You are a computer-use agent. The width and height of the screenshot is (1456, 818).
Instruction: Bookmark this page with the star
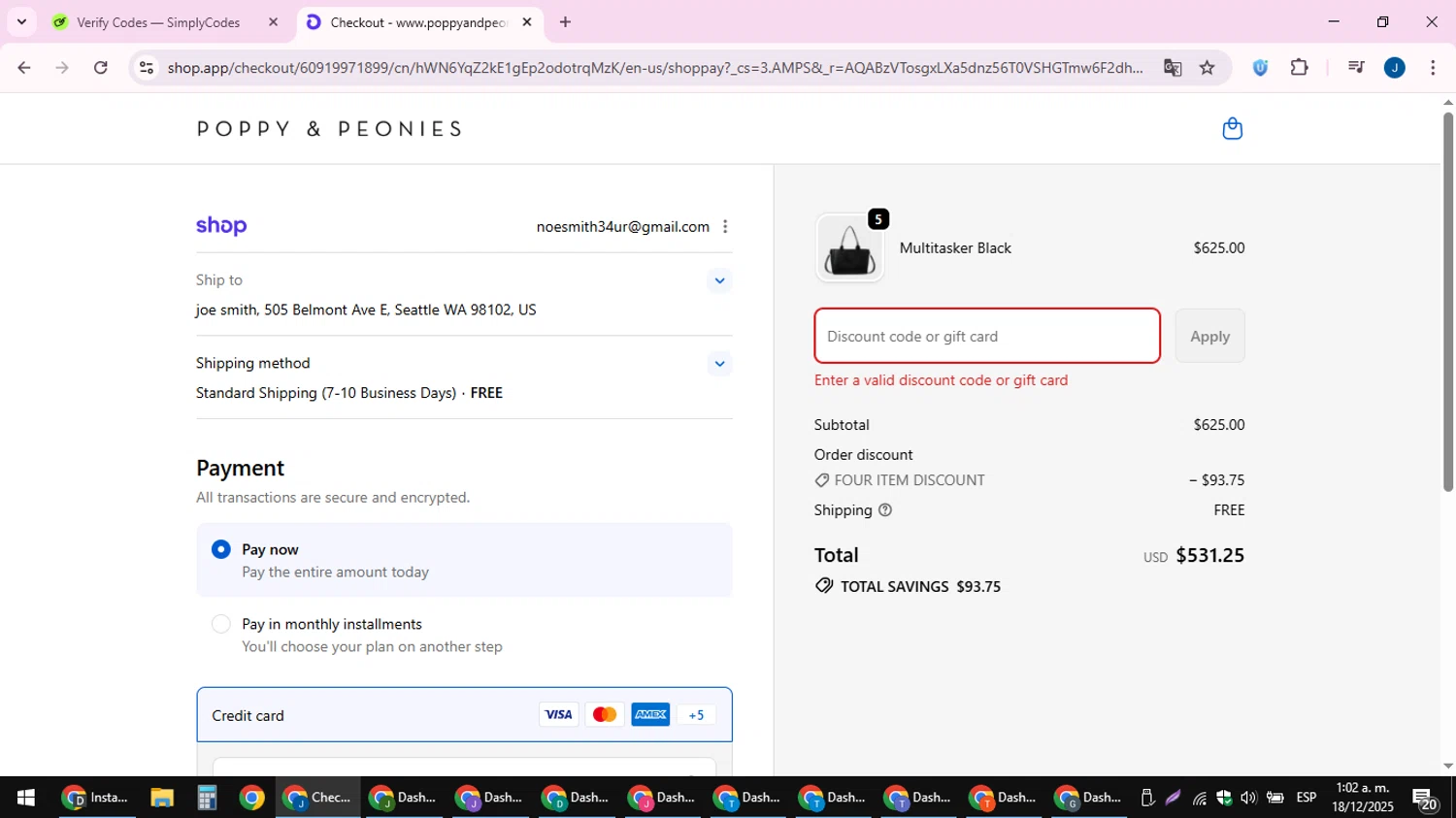click(1207, 68)
